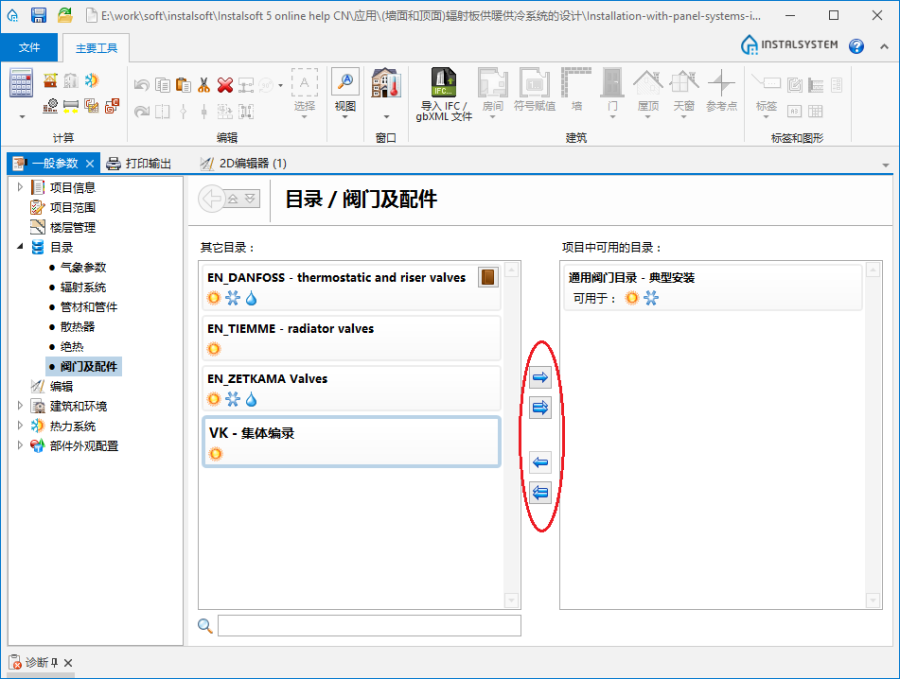
Task: Collapse the ribbon with the chevron
Action: tap(884, 46)
